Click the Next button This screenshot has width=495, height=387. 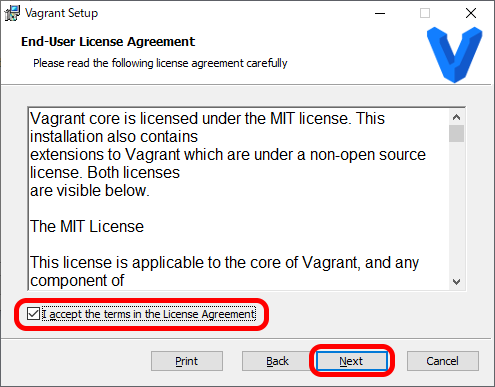point(352,361)
